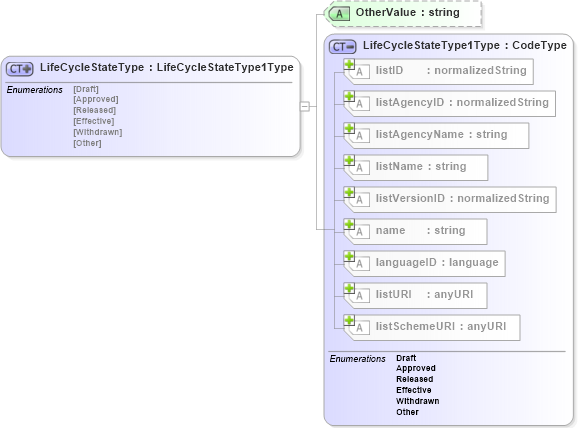Select the name : string label
The height and width of the screenshot is (428, 578).
(420, 230)
